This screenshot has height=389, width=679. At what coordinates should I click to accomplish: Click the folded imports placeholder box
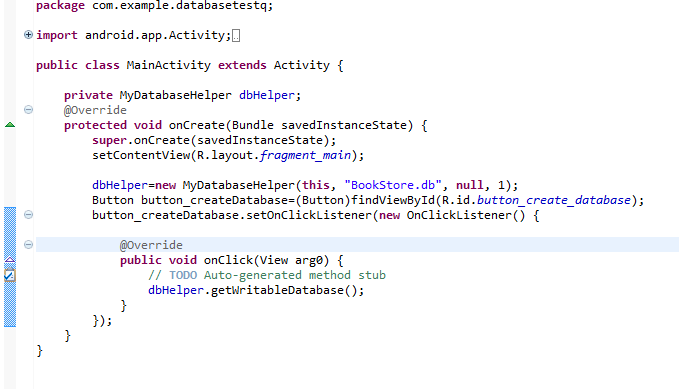point(236,36)
